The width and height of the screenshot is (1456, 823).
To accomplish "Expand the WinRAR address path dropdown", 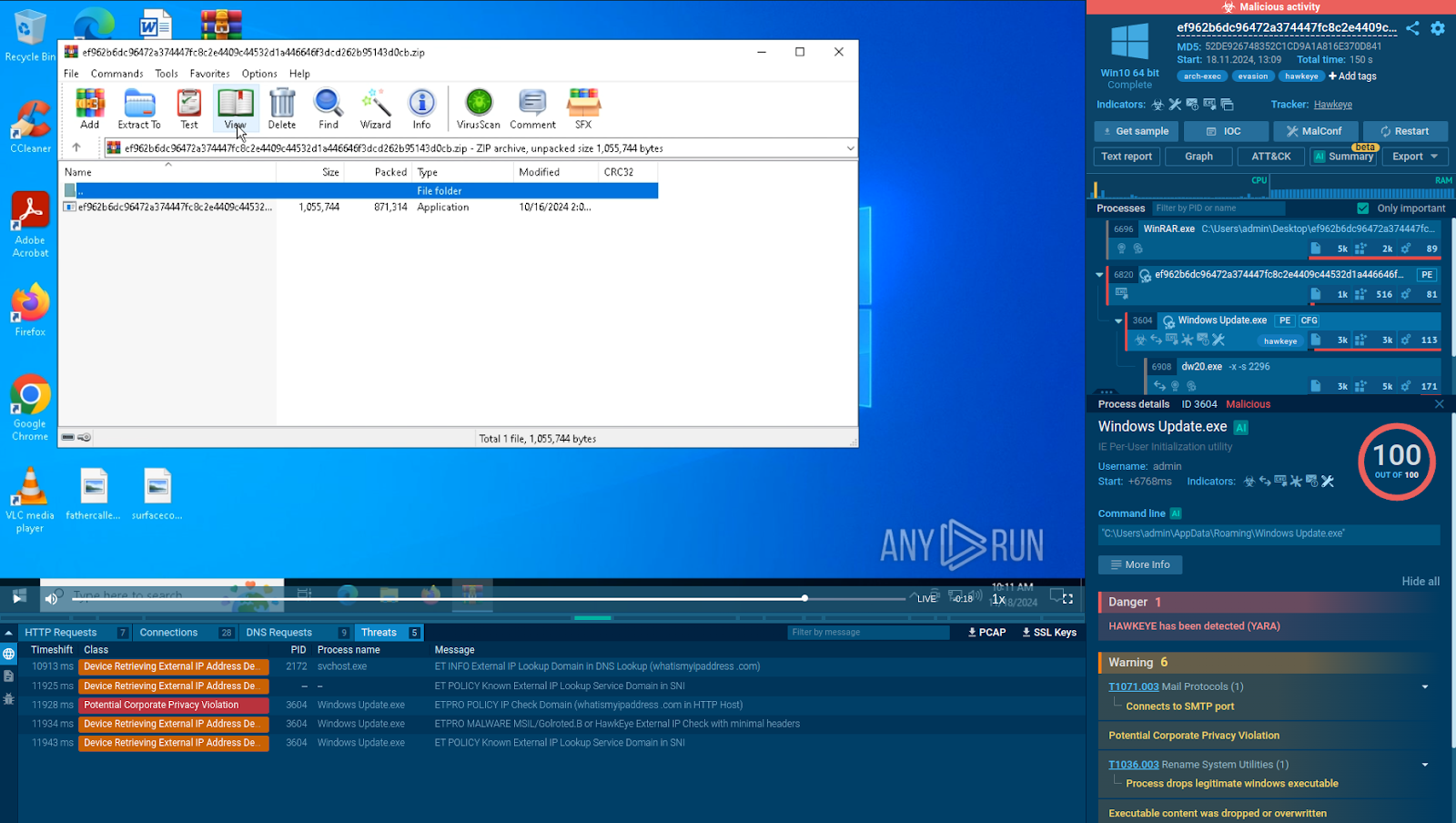I will 850,147.
